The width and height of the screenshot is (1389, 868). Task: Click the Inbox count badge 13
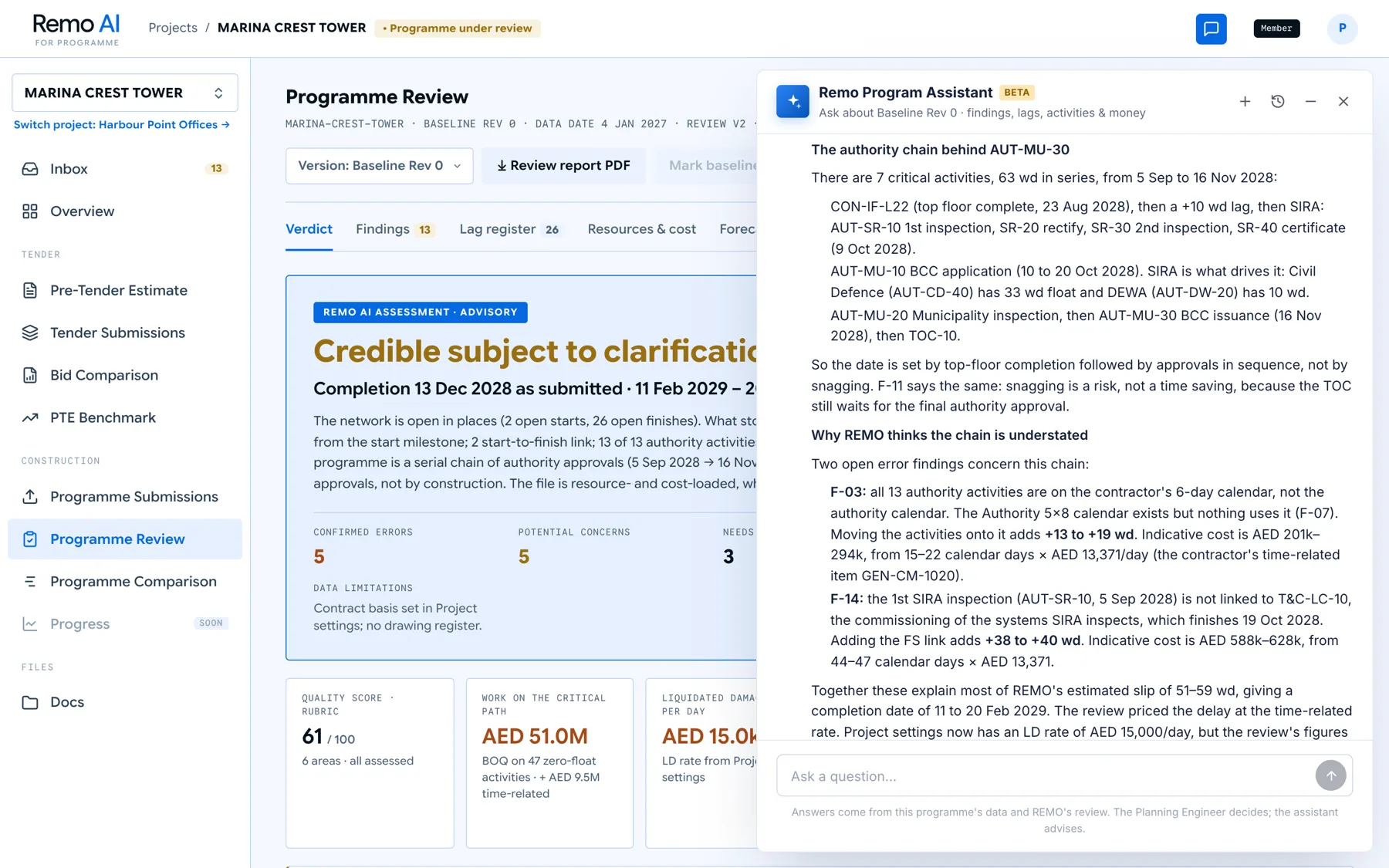216,169
